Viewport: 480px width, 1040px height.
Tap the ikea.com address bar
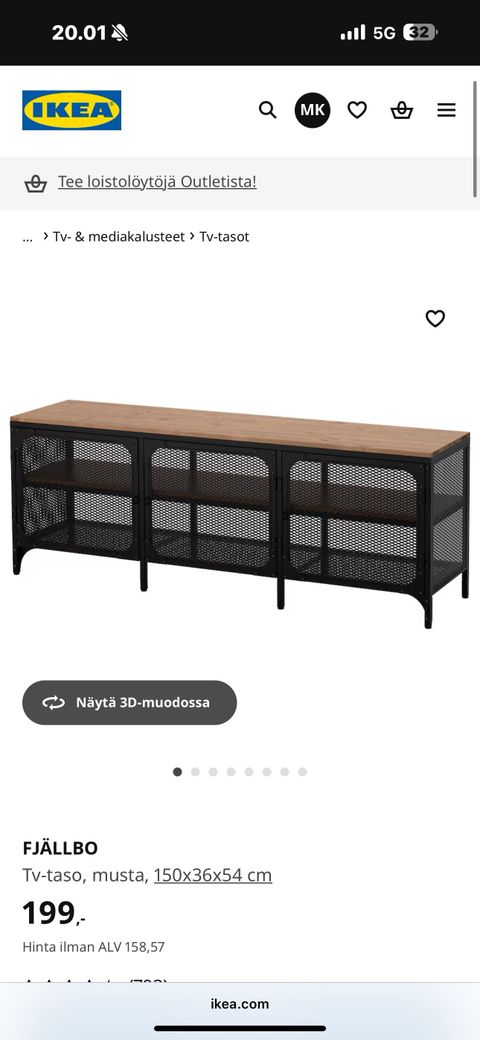point(240,1004)
